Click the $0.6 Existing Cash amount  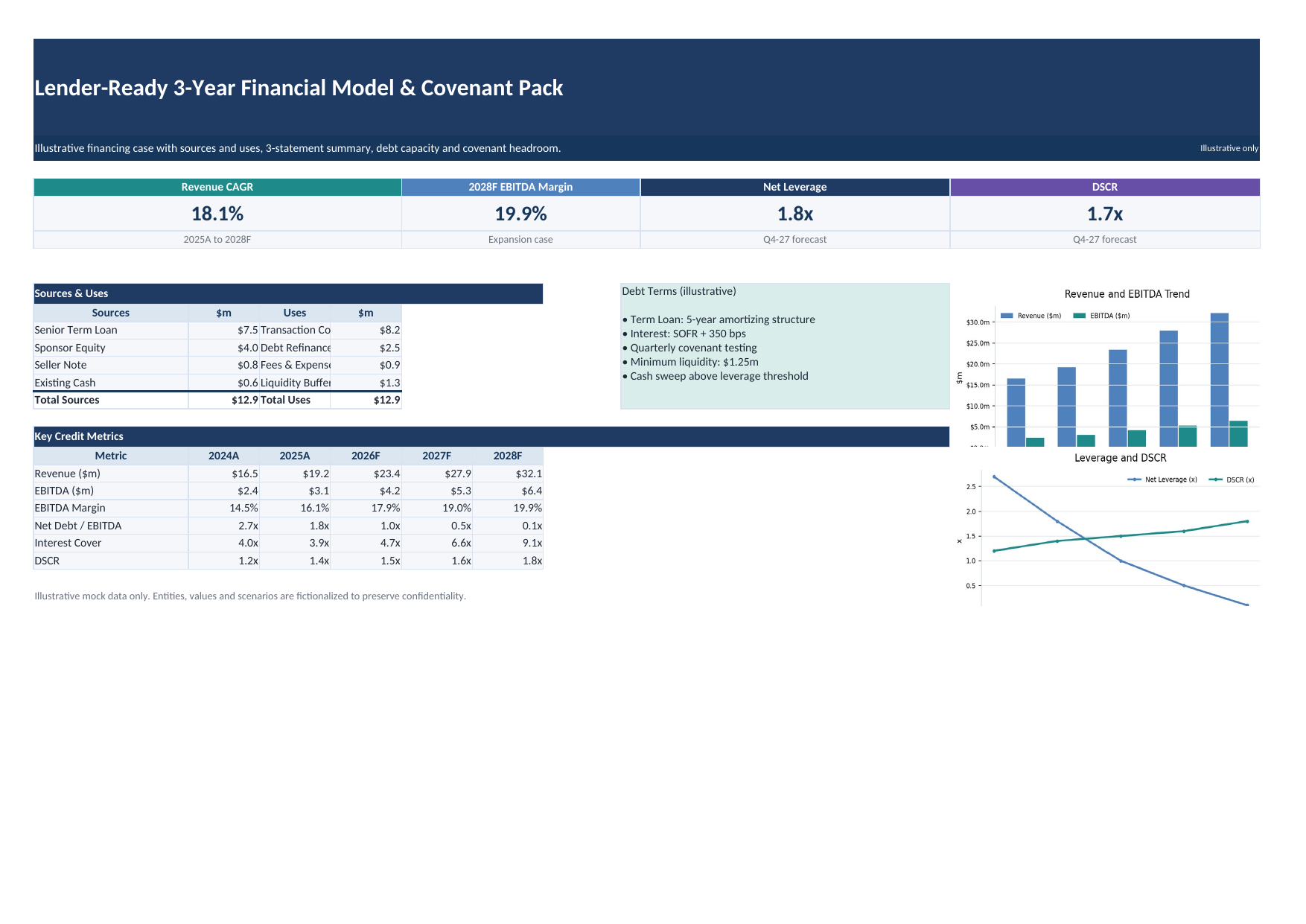(x=224, y=383)
